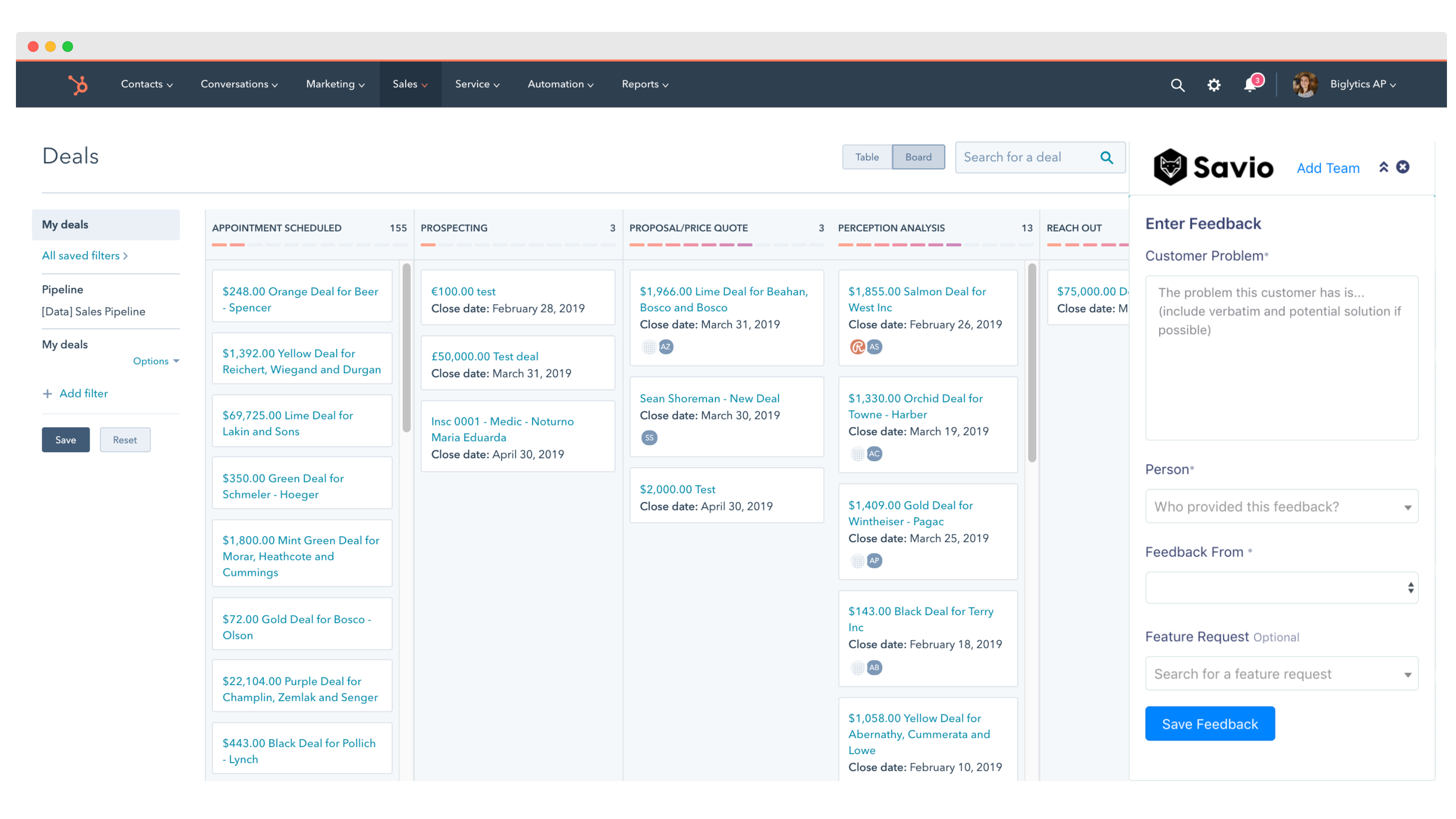Click the AZ owner avatar on Beahan deal
This screenshot has width=1456, height=819.
[x=666, y=347]
